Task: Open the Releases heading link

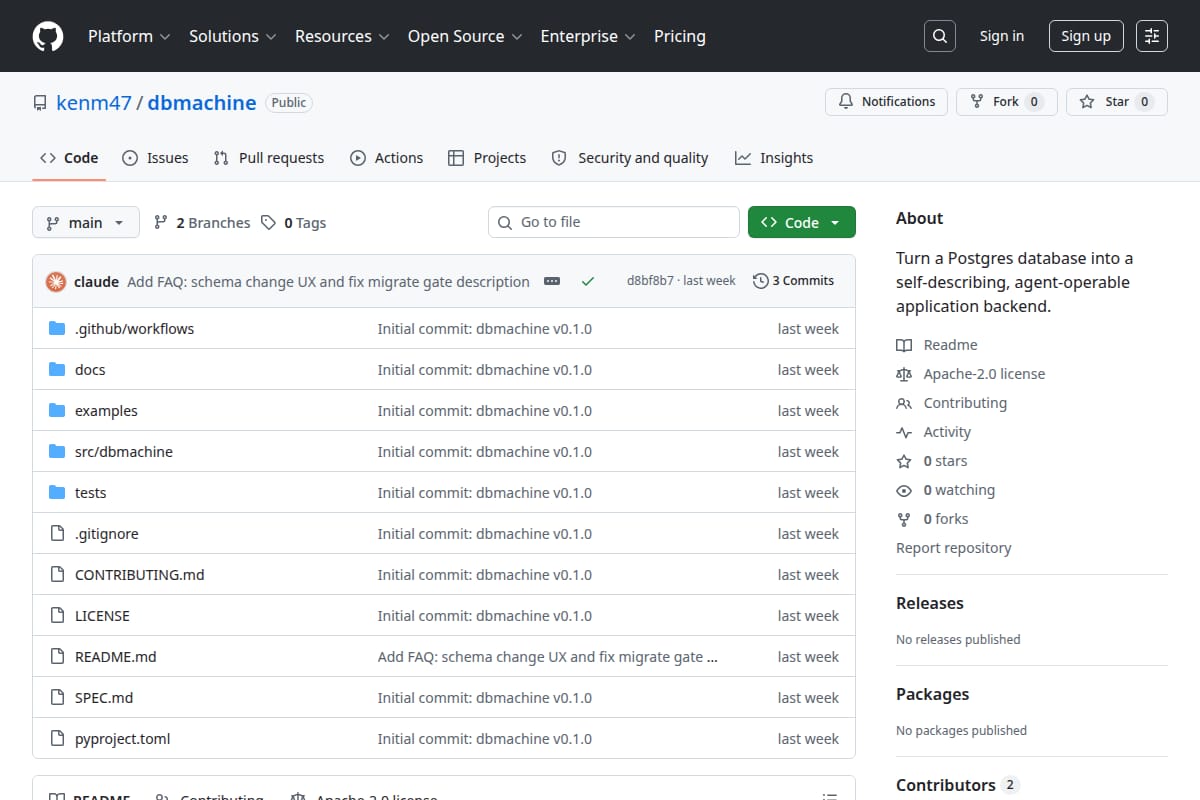Action: pyautogui.click(x=930, y=603)
